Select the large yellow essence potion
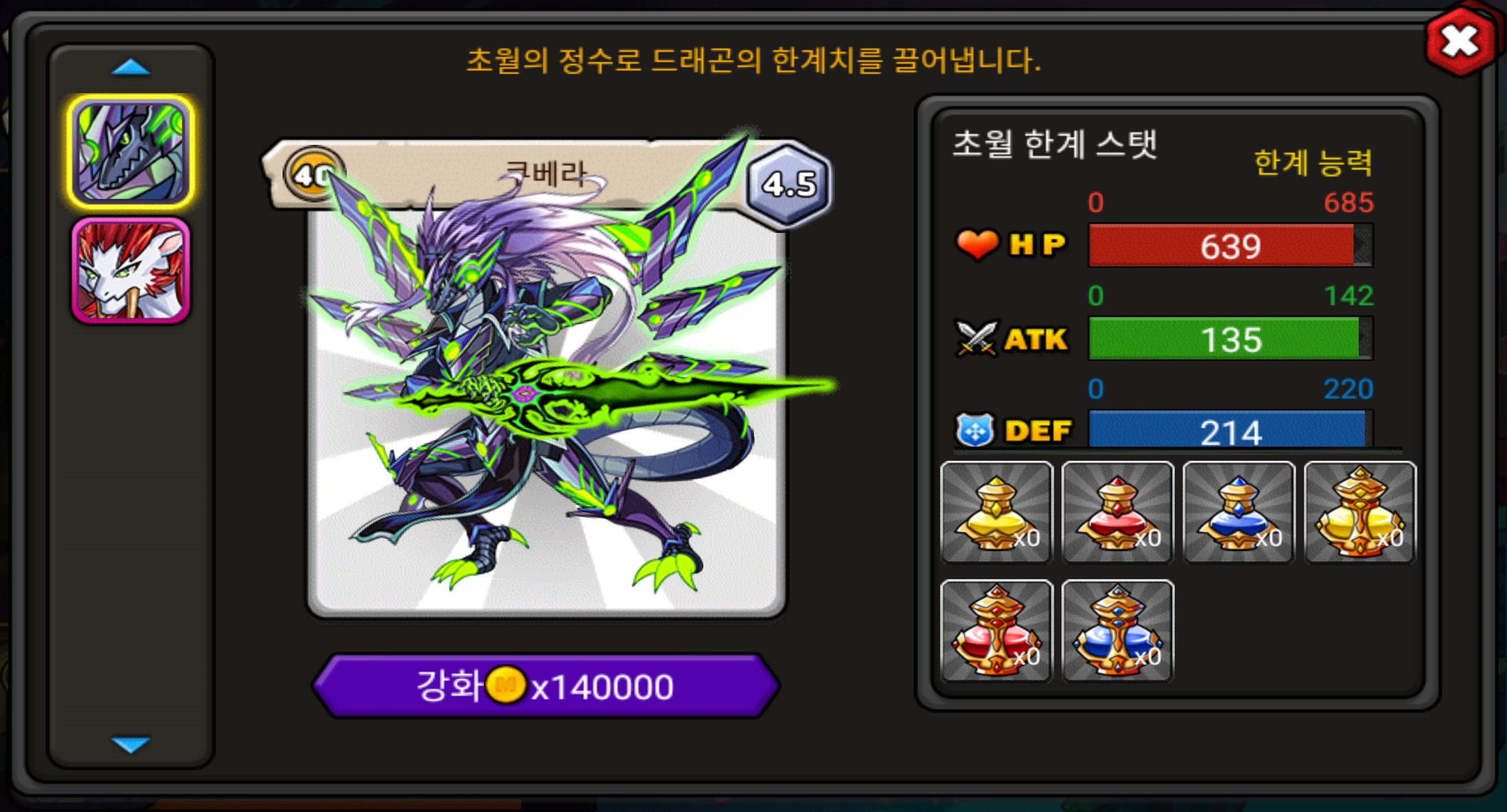The height and width of the screenshot is (812, 1507). tap(1360, 512)
